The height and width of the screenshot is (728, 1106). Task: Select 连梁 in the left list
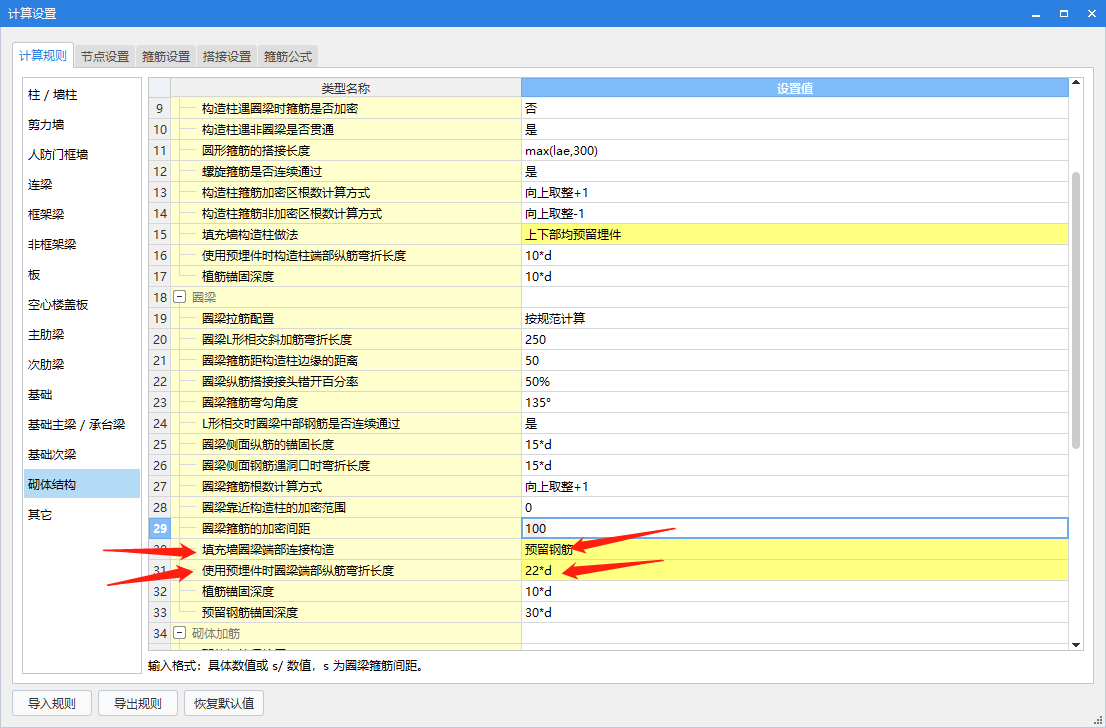(x=82, y=184)
